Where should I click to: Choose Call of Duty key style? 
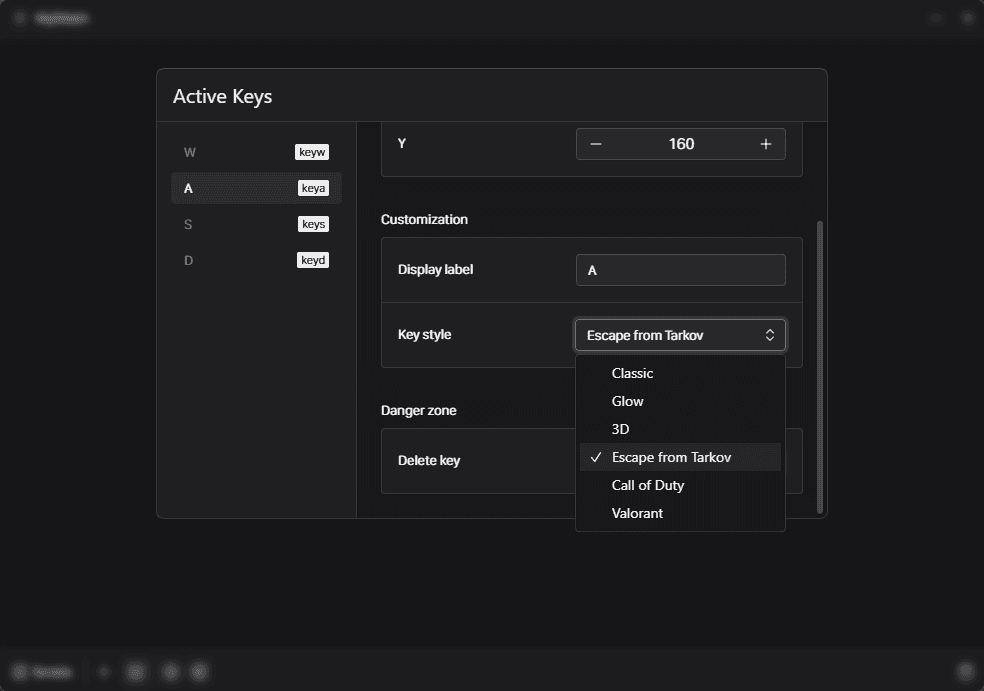tap(647, 485)
